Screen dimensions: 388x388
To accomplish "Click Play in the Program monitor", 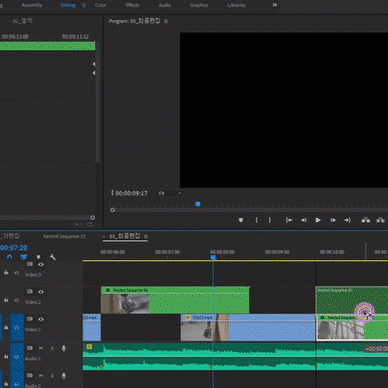I will tap(318, 220).
